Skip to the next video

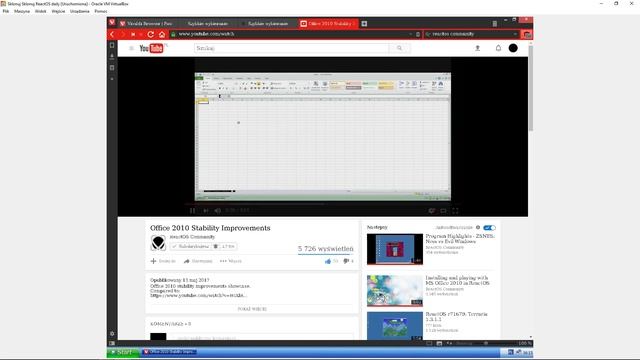tap(205, 211)
